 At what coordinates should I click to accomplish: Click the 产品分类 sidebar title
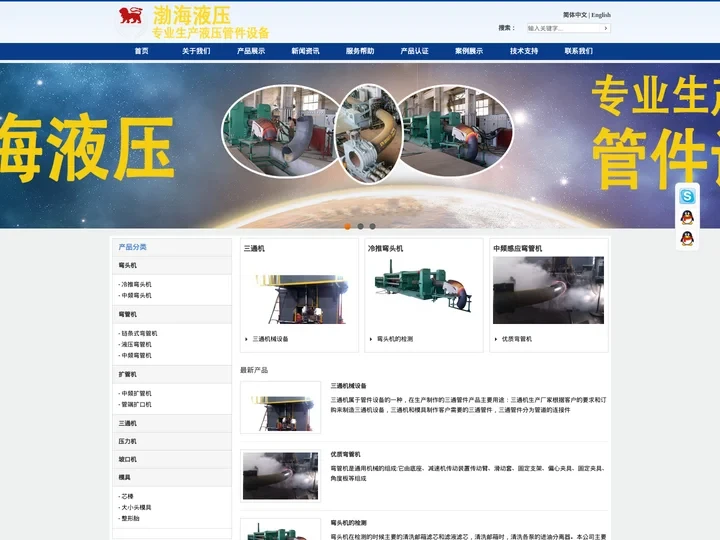coord(132,247)
